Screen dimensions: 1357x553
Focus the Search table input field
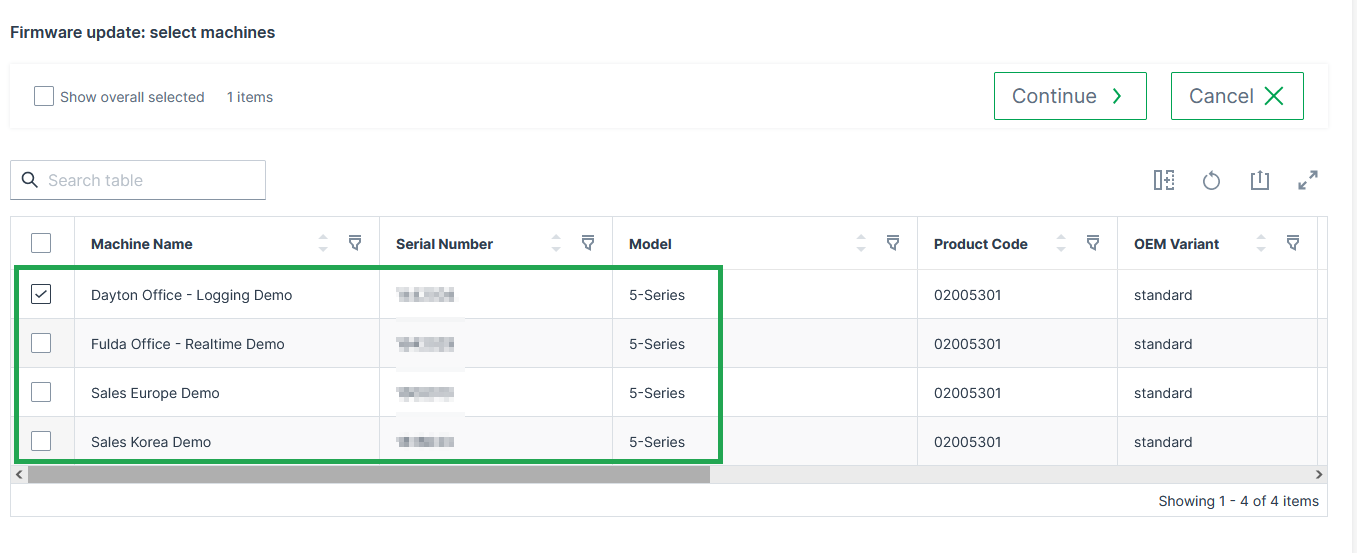(x=150, y=180)
